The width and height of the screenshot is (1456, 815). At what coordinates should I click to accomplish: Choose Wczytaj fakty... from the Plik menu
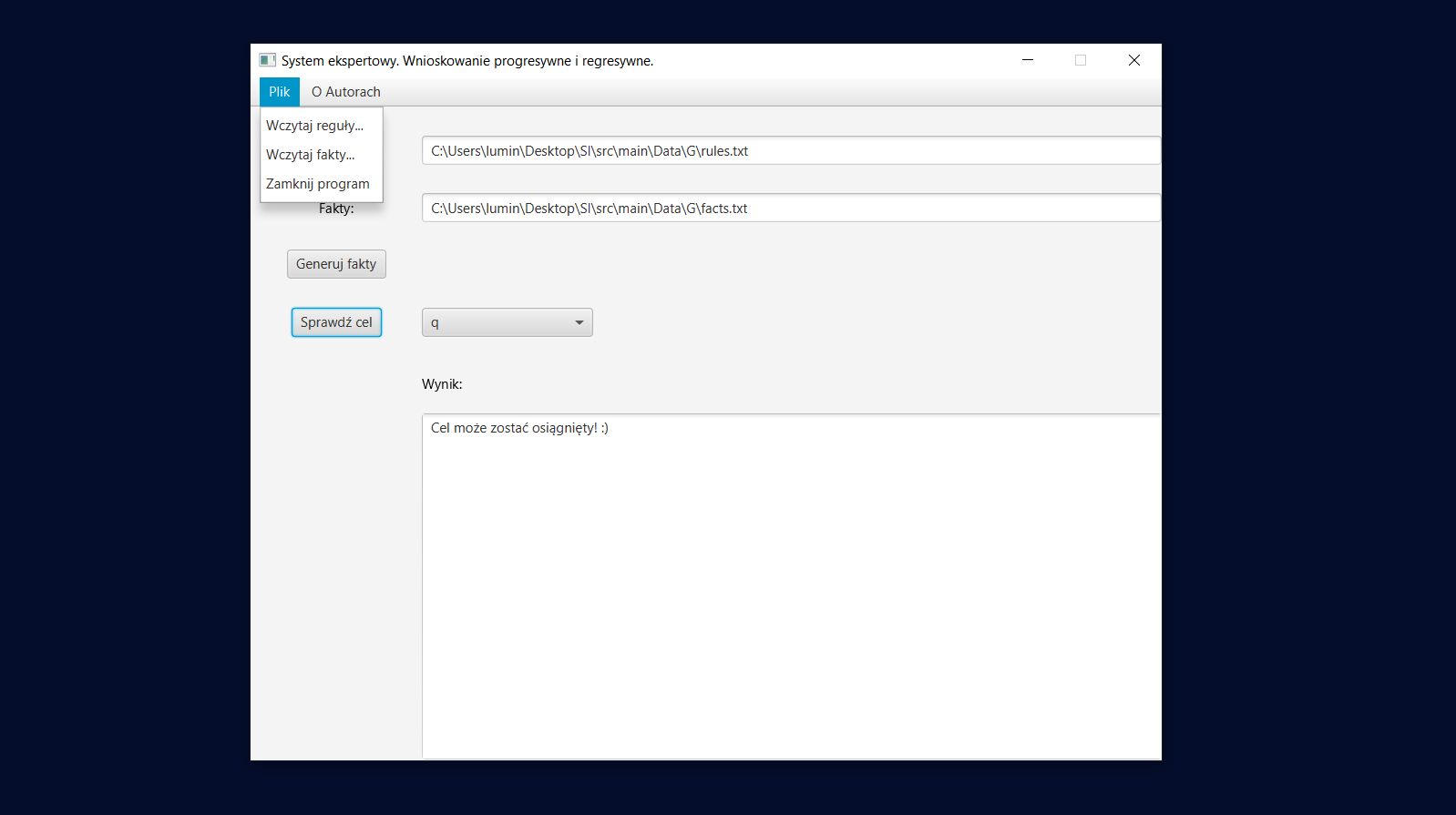[311, 155]
